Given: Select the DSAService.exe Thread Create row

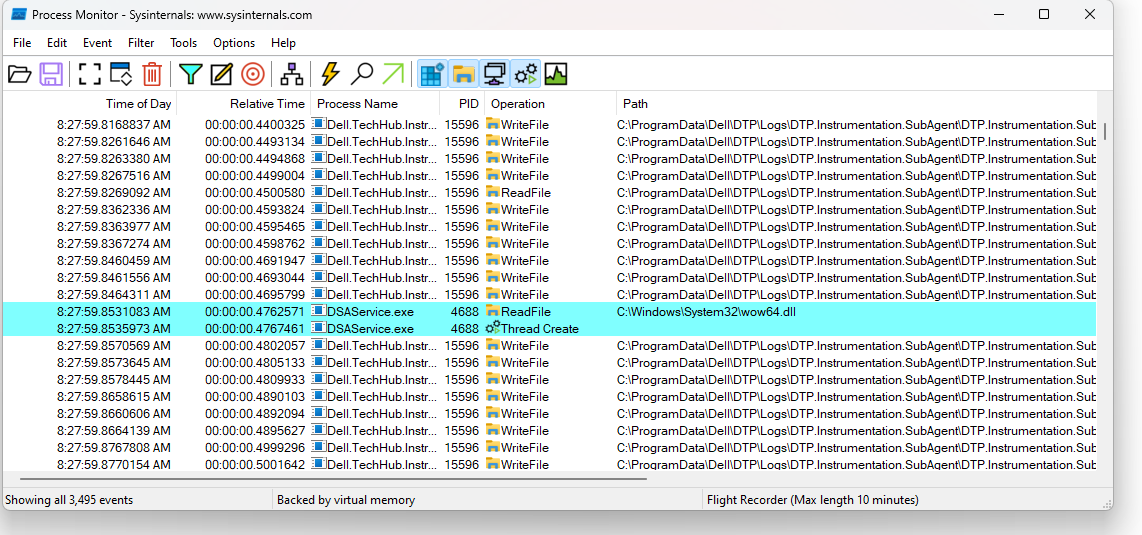Looking at the screenshot, I should point(549,328).
